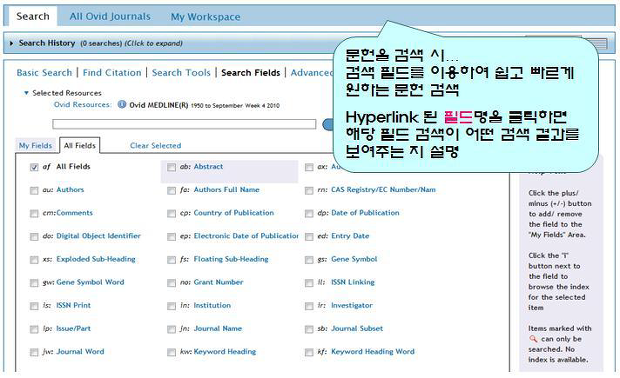Screen dimensions: 620x378
Task: Check the kw Keyword Heading checkbox
Action: click(171, 352)
